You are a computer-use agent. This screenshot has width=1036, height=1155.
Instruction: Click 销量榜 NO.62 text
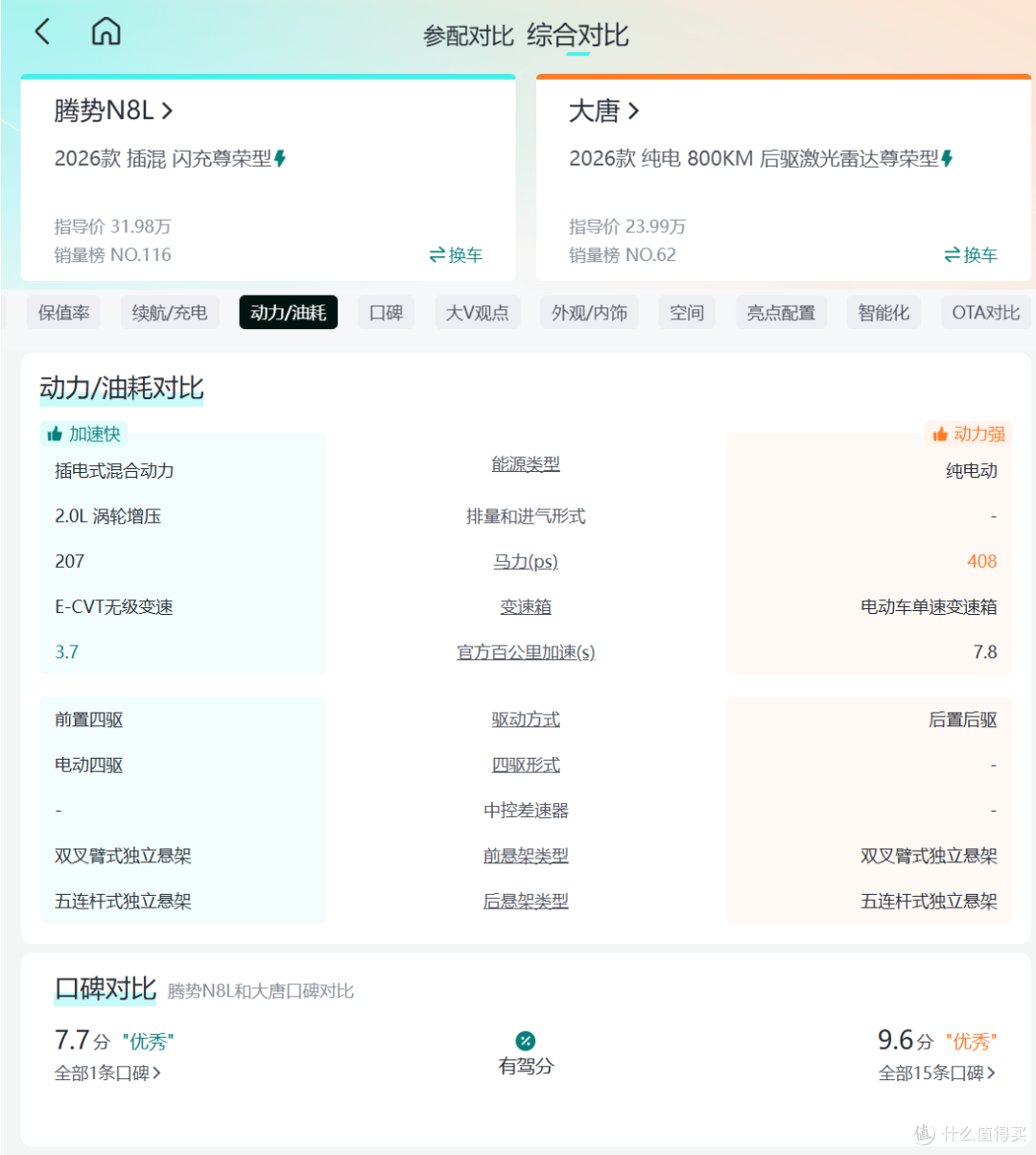(x=623, y=255)
